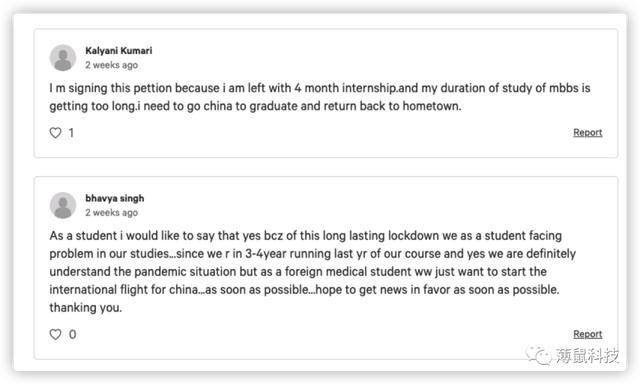The width and height of the screenshot is (640, 384).
Task: Click the line 'understand the pandemic situation'
Action: [x=298, y=272]
